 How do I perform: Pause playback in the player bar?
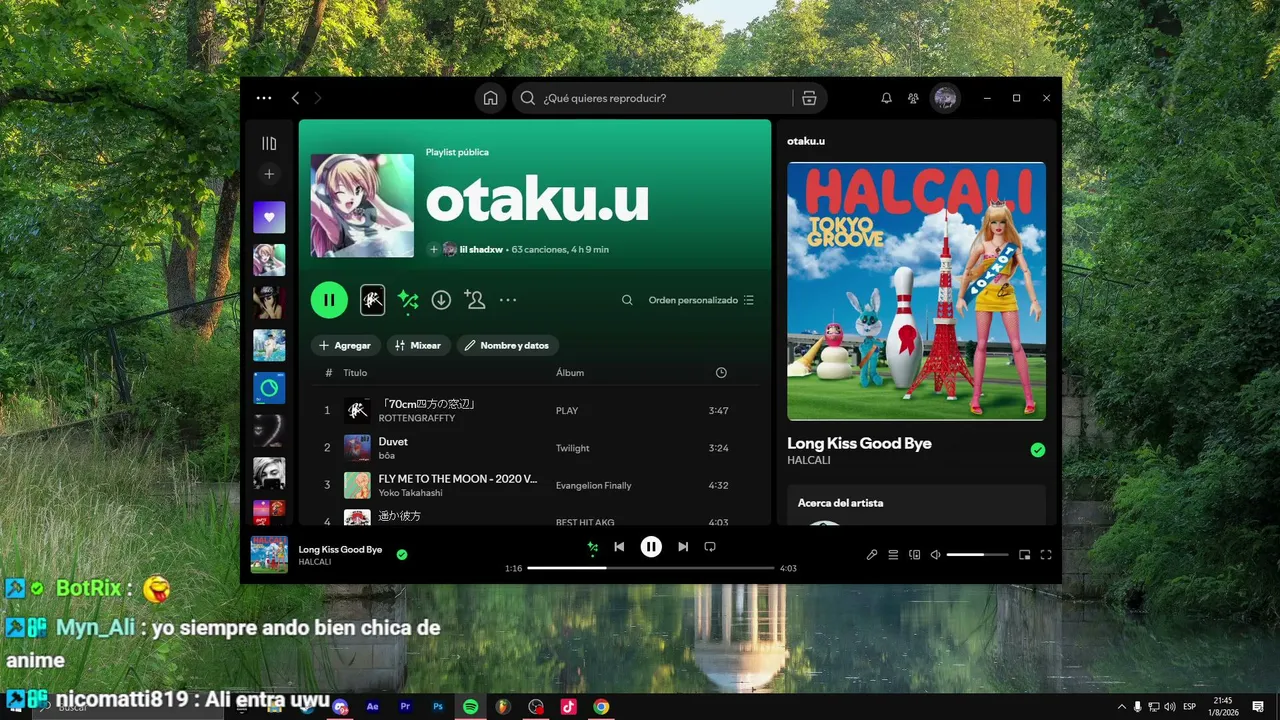[651, 547]
